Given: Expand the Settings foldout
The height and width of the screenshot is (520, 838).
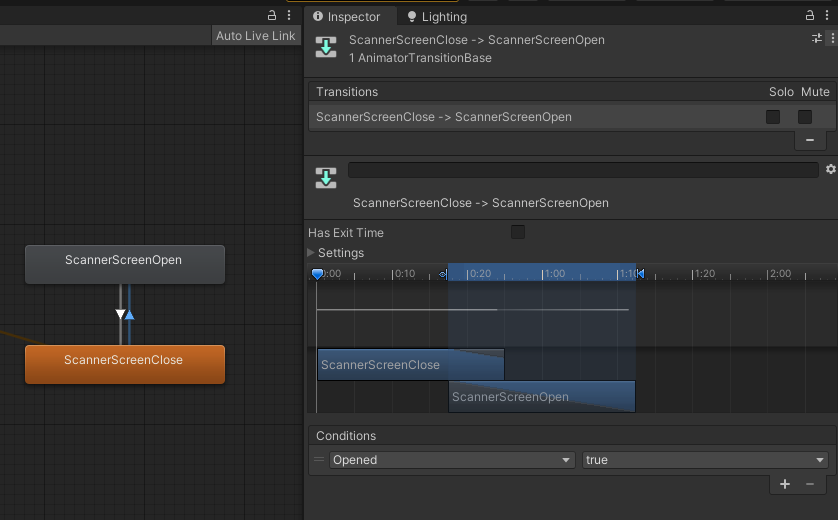Looking at the screenshot, I should coord(311,253).
